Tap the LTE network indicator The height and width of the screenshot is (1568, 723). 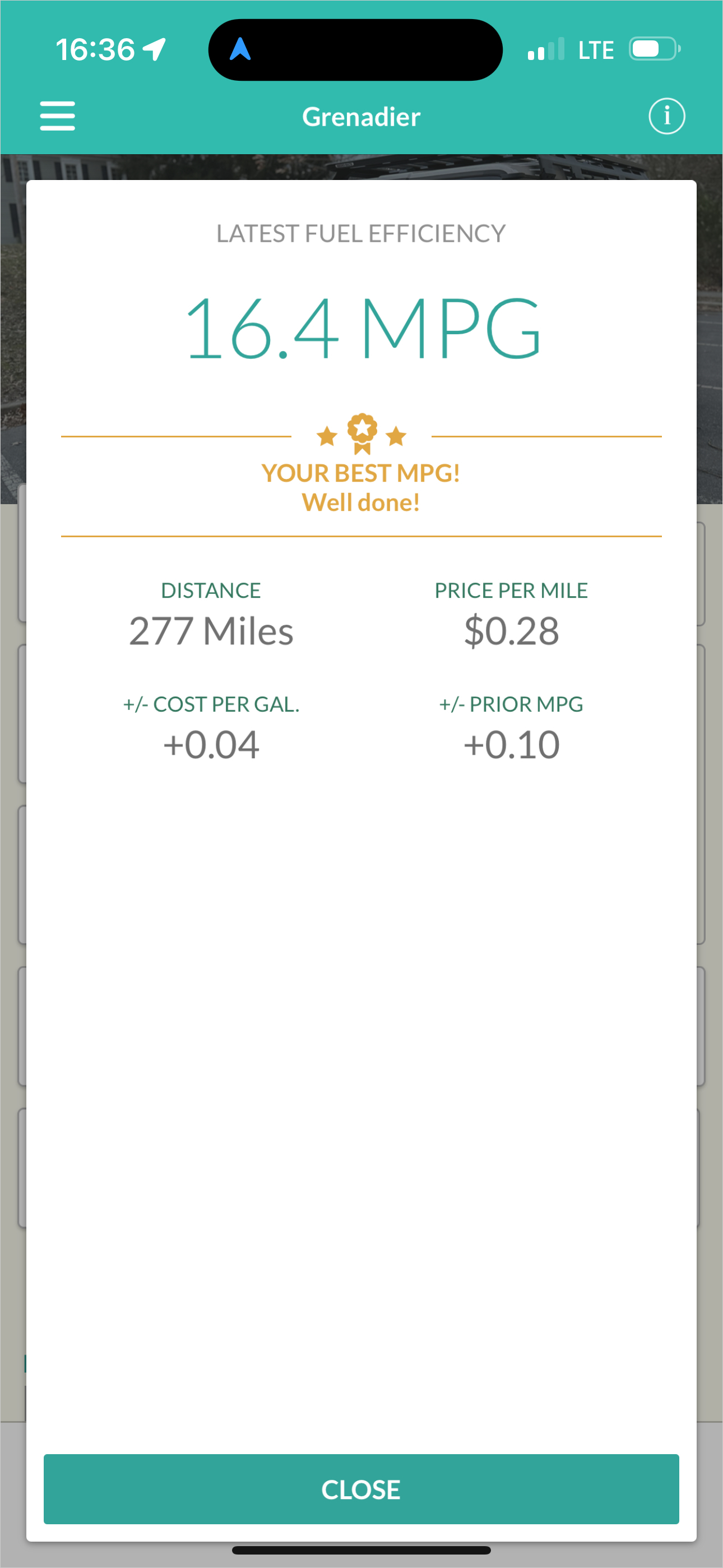(x=596, y=50)
